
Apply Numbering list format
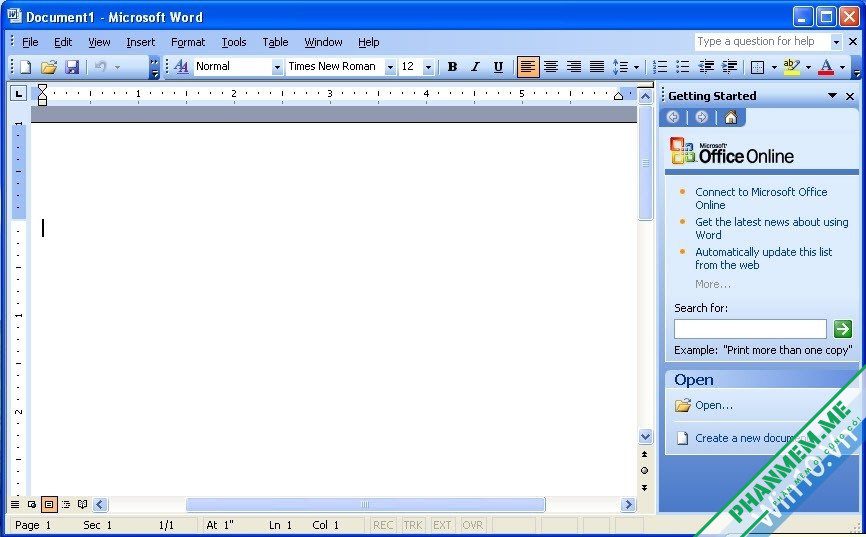659,67
